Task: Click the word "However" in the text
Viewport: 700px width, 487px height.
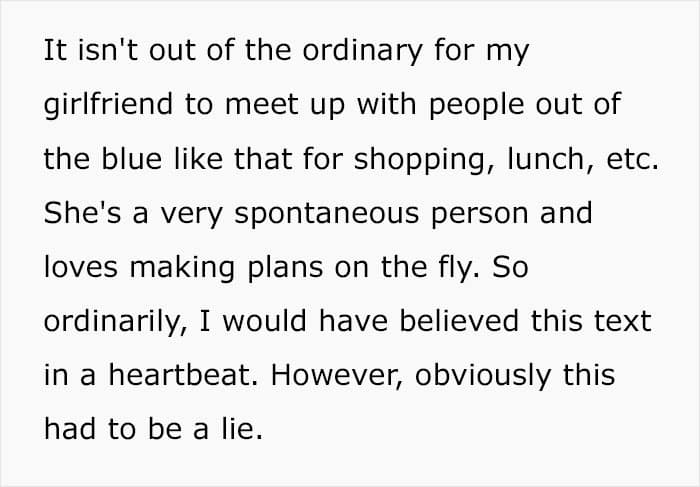Action: (x=337, y=375)
